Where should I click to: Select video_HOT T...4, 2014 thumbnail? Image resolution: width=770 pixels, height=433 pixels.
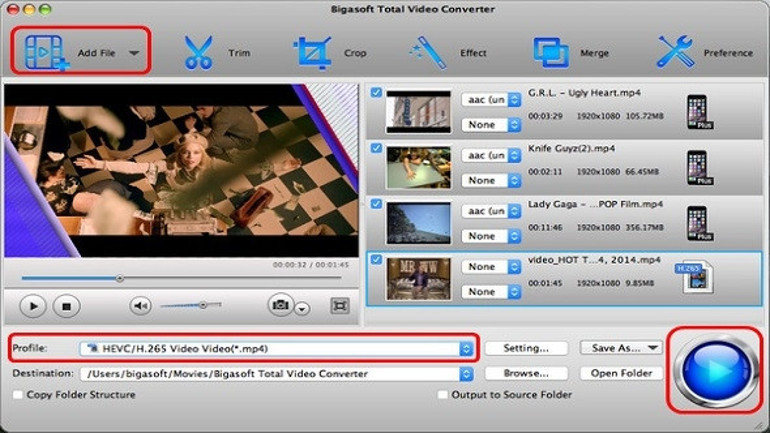[x=418, y=278]
